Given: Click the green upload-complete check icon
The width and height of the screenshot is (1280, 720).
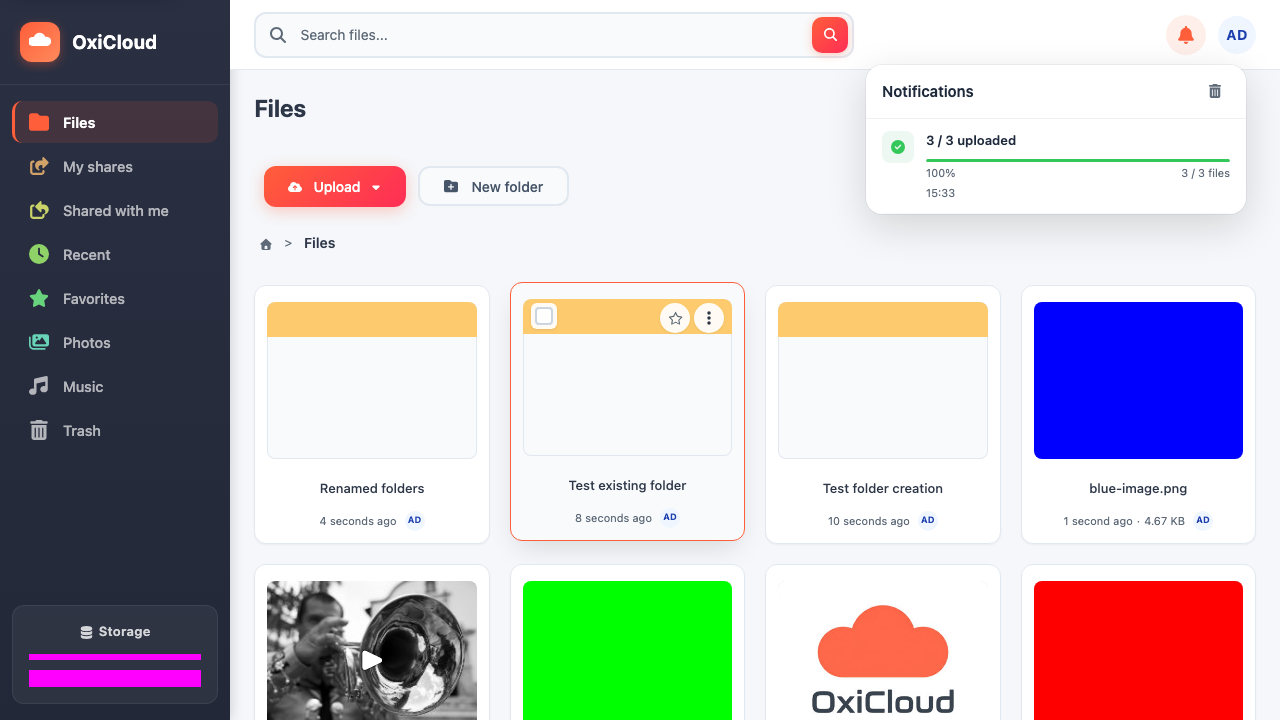Looking at the screenshot, I should click(898, 147).
